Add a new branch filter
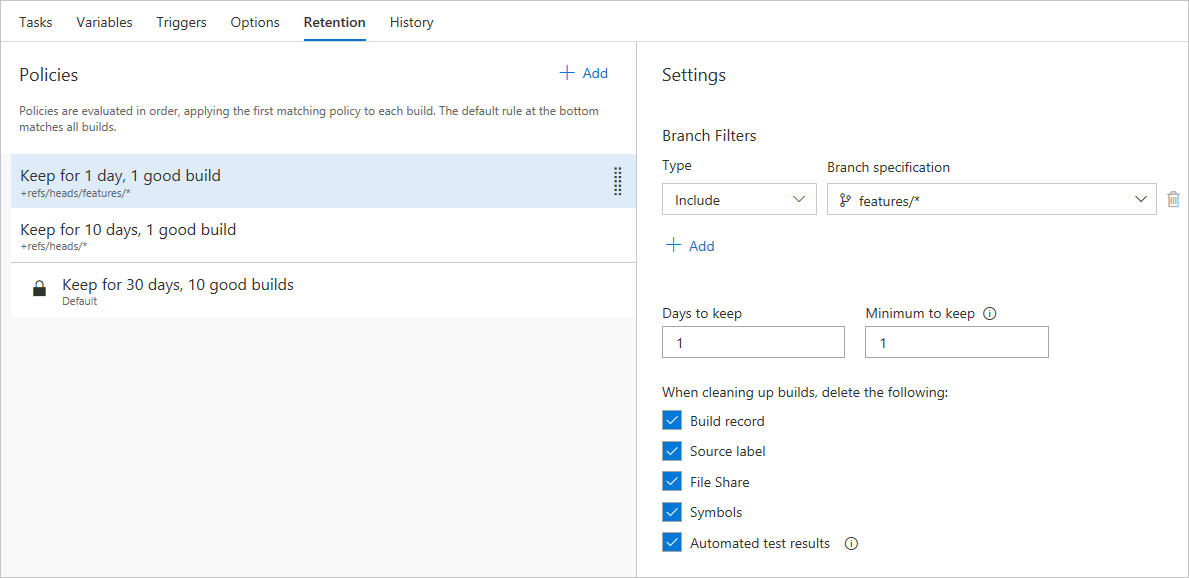Image resolution: width=1189 pixels, height=578 pixels. 689,246
